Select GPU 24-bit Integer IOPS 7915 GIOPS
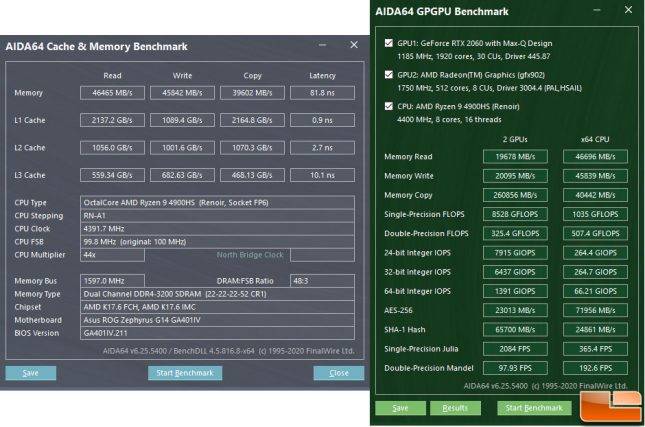The height and width of the screenshot is (427, 645). (515, 253)
